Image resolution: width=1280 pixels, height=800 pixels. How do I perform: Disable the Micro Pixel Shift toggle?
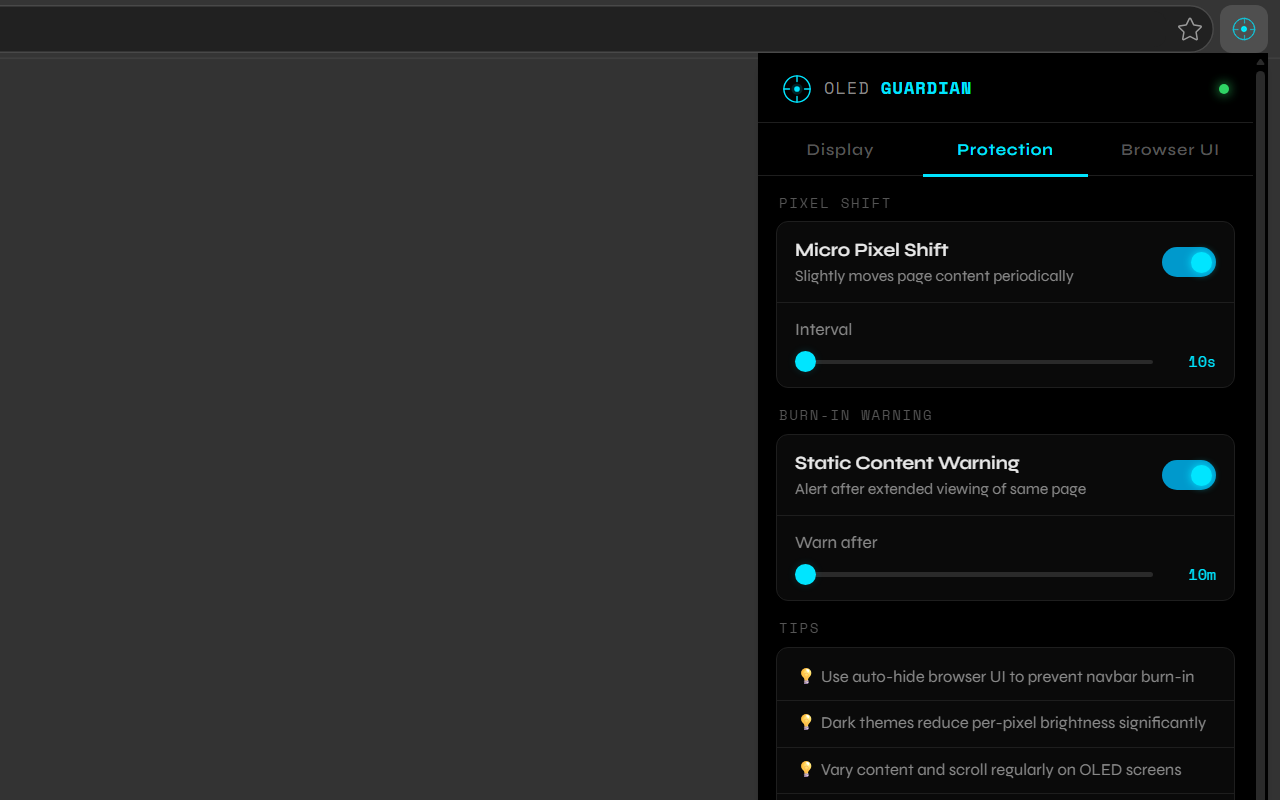pyautogui.click(x=1189, y=262)
